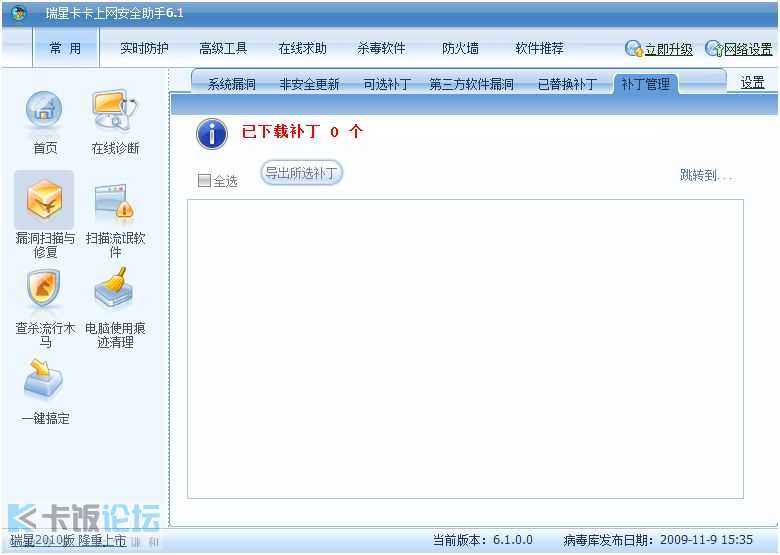Open 电脑使用痕迹清理 broom icon
The width and height of the screenshot is (780, 555).
click(x=114, y=288)
